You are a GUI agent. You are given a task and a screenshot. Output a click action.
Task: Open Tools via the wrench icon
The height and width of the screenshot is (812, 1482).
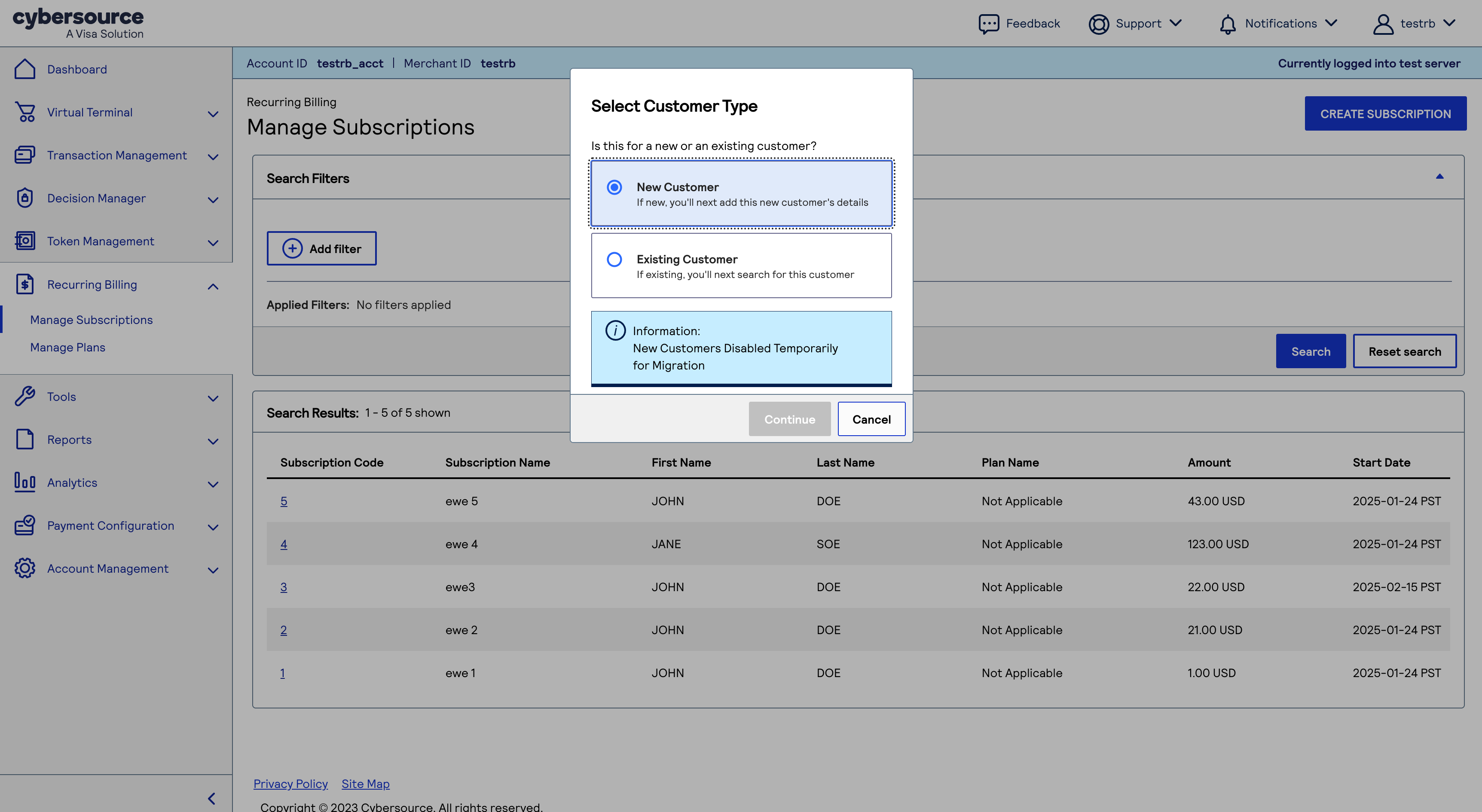pos(25,396)
